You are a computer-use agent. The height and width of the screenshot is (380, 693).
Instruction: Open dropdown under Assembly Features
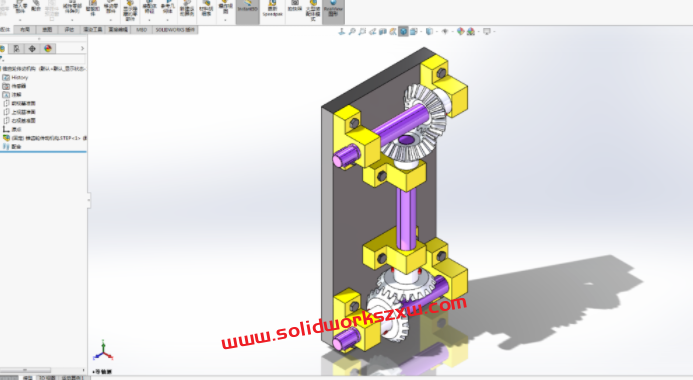click(149, 20)
